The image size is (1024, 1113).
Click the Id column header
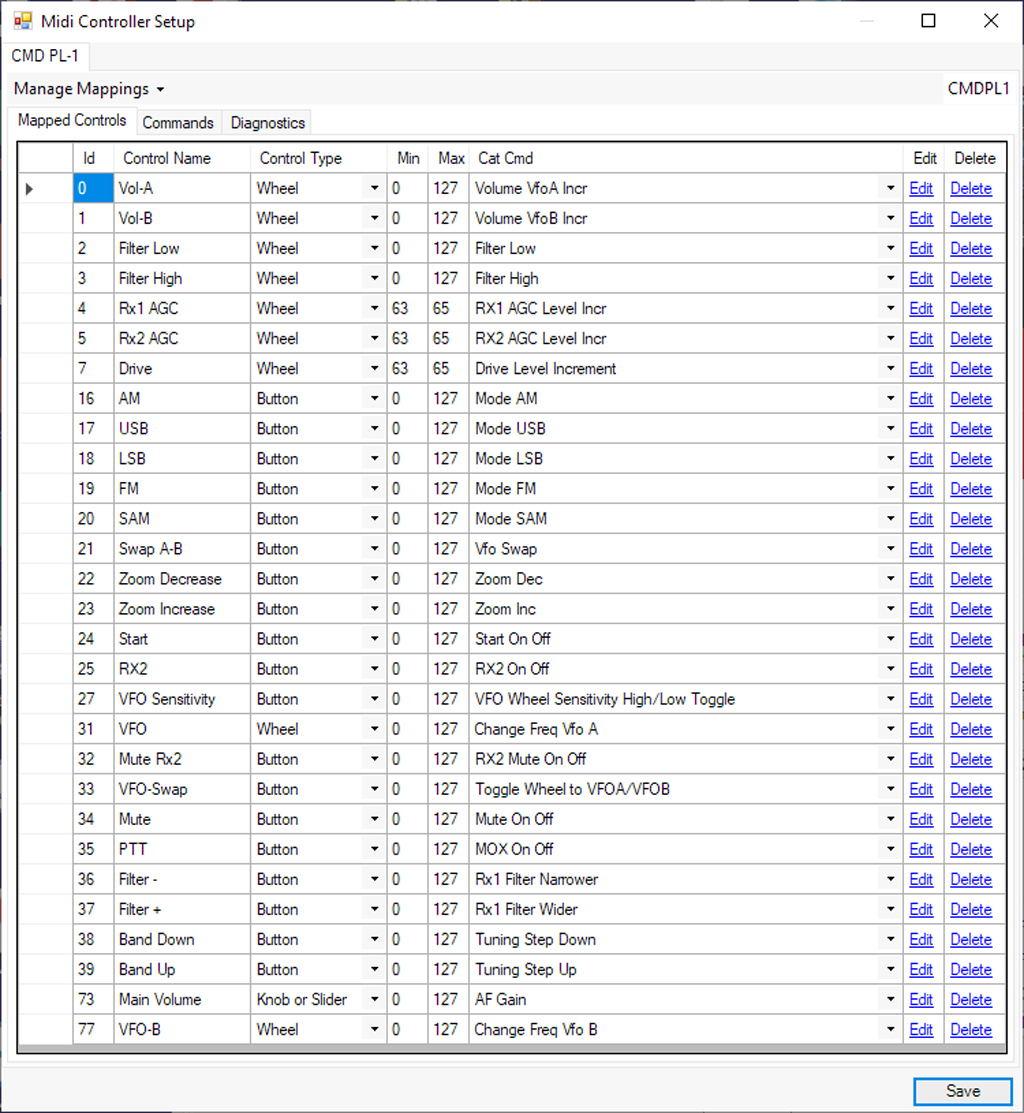pos(93,158)
